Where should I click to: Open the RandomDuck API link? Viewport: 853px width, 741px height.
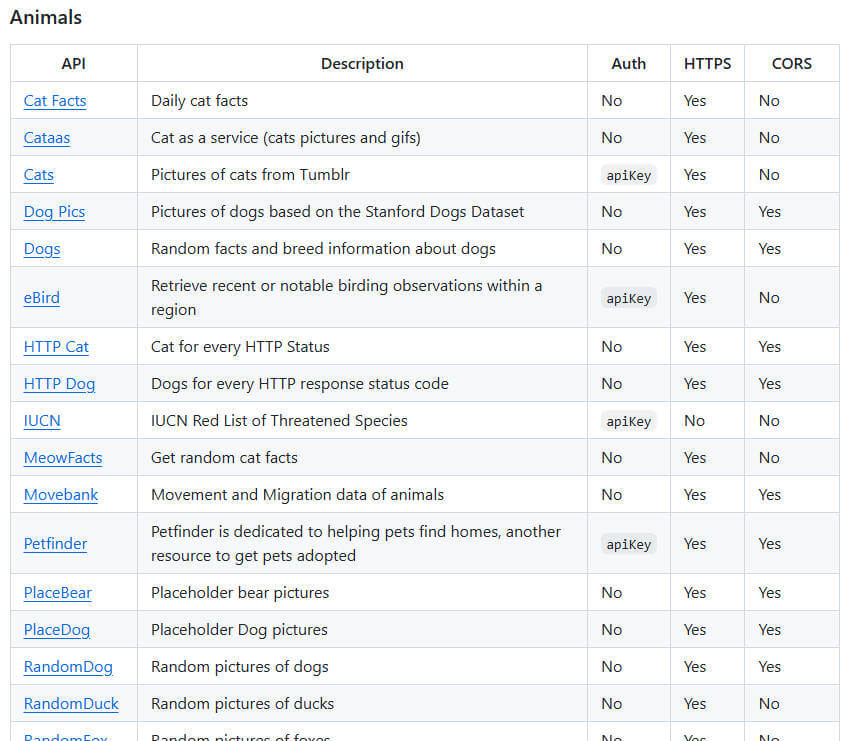[71, 703]
